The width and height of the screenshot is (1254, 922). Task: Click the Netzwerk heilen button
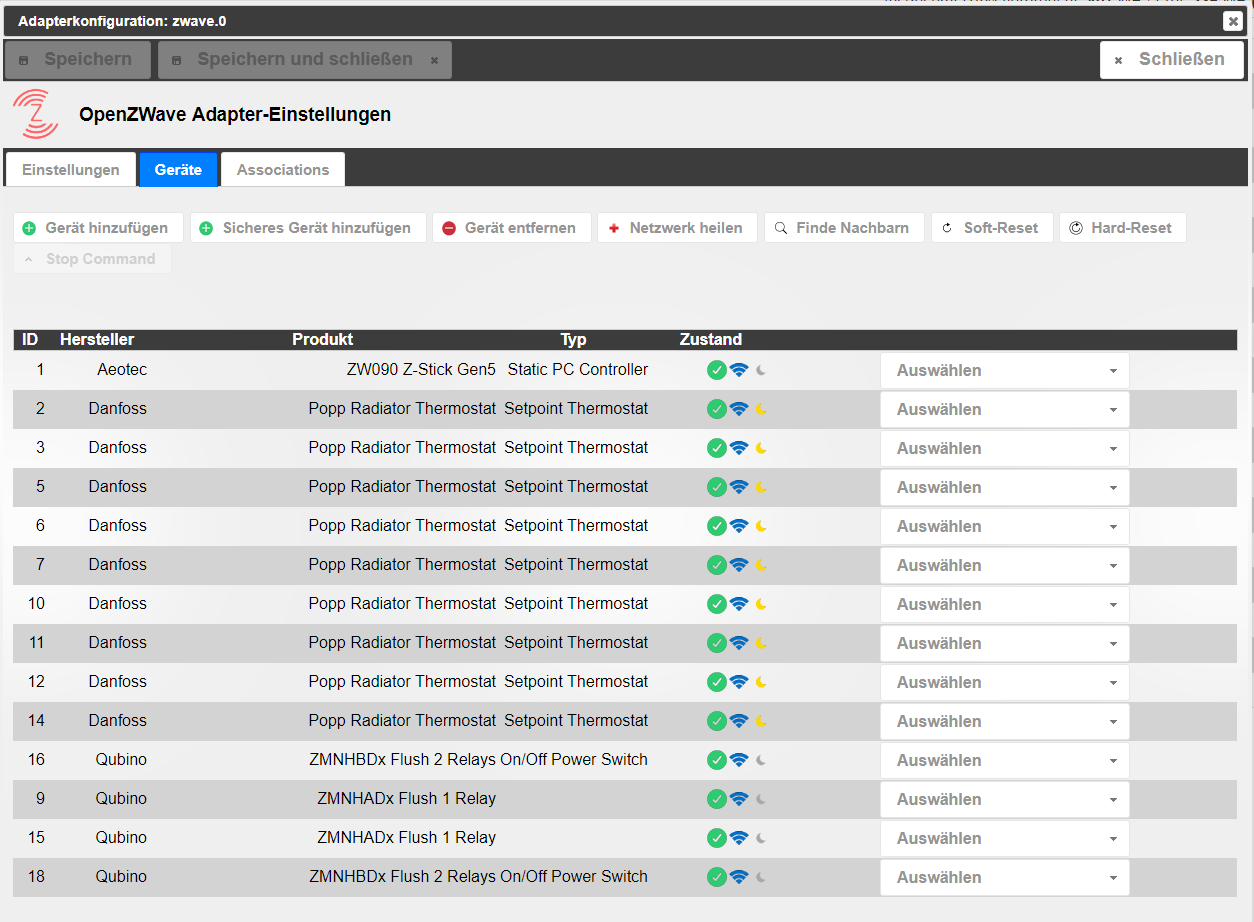[677, 228]
